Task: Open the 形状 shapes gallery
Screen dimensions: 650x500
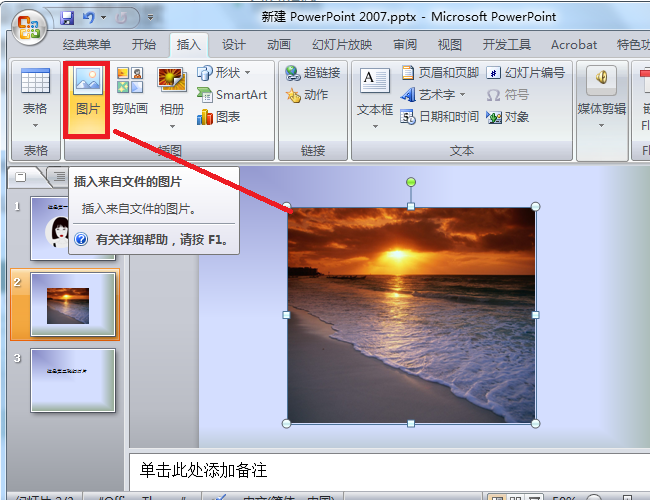Action: click(x=224, y=73)
